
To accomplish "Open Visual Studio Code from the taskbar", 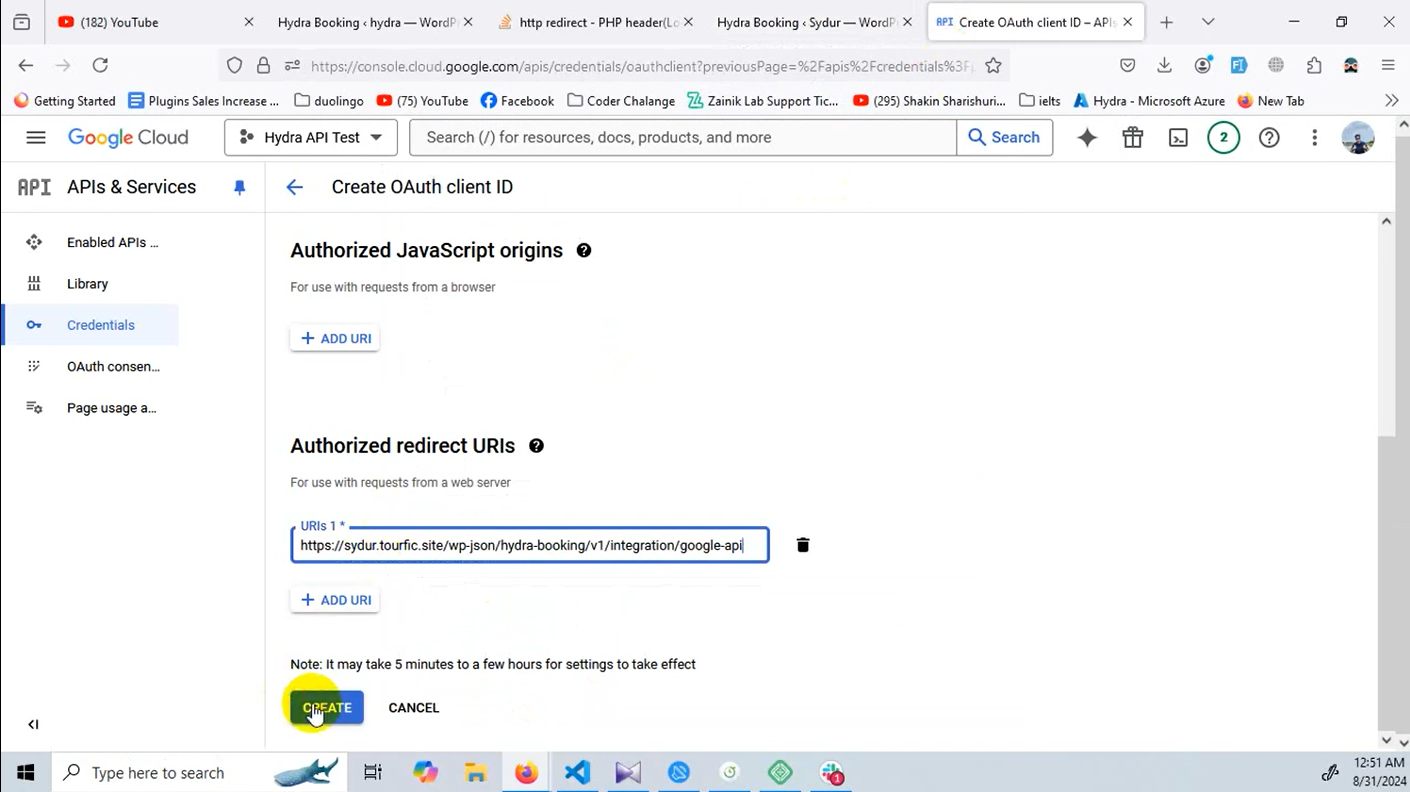I will [x=577, y=773].
